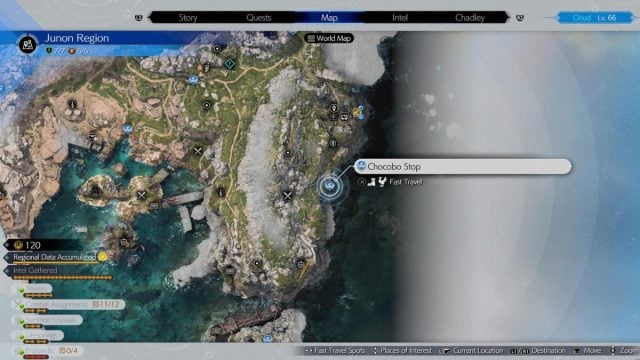
Task: Open the Story tab
Action: 188,18
